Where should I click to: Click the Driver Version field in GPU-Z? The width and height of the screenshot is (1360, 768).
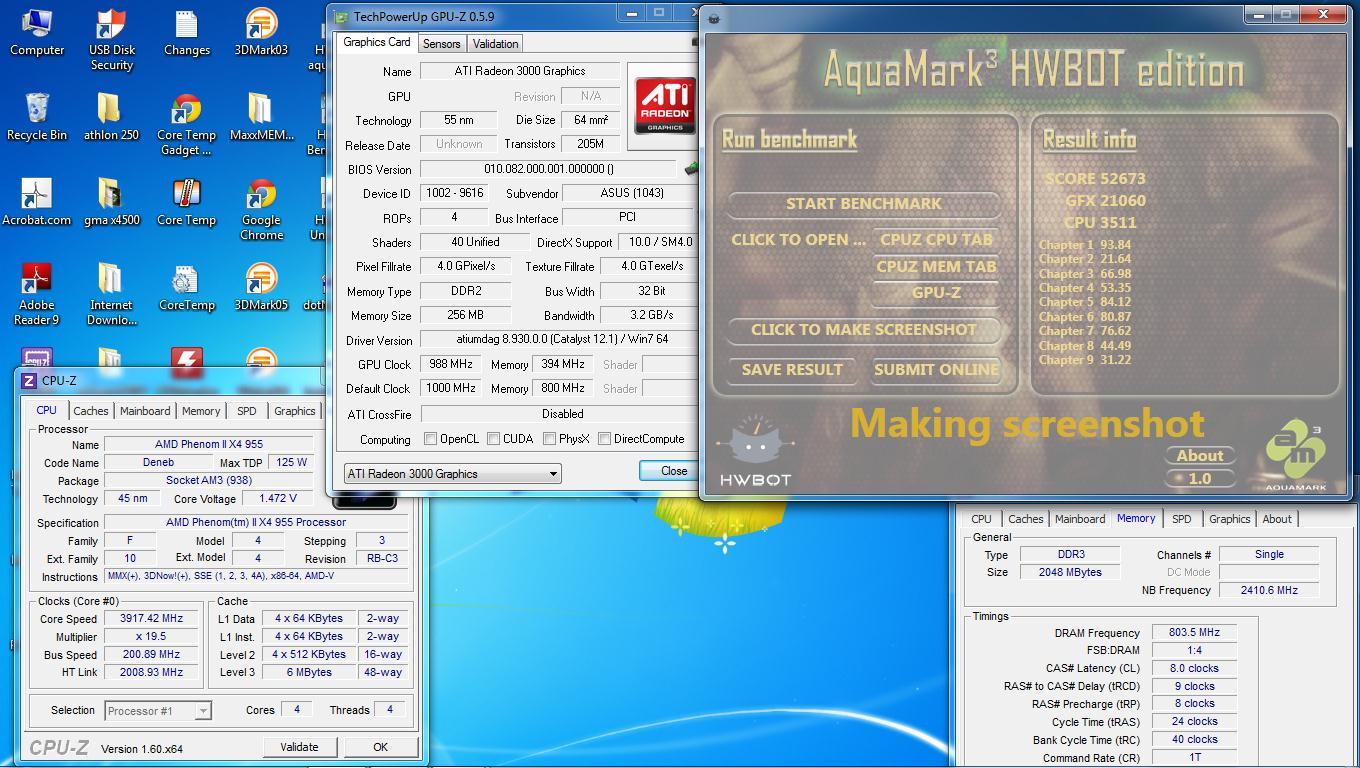[559, 340]
